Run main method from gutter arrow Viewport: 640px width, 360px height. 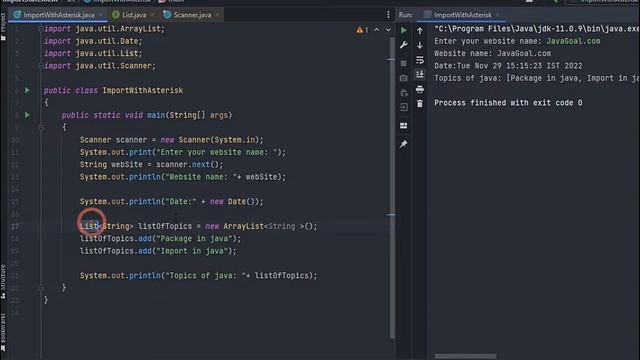pyautogui.click(x=27, y=115)
